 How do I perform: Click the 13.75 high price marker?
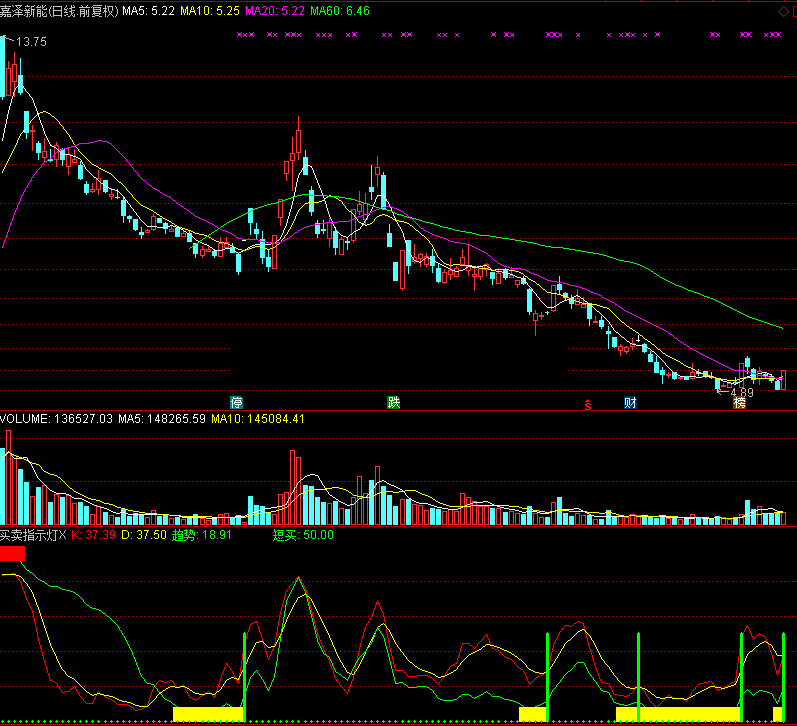(x=31, y=42)
